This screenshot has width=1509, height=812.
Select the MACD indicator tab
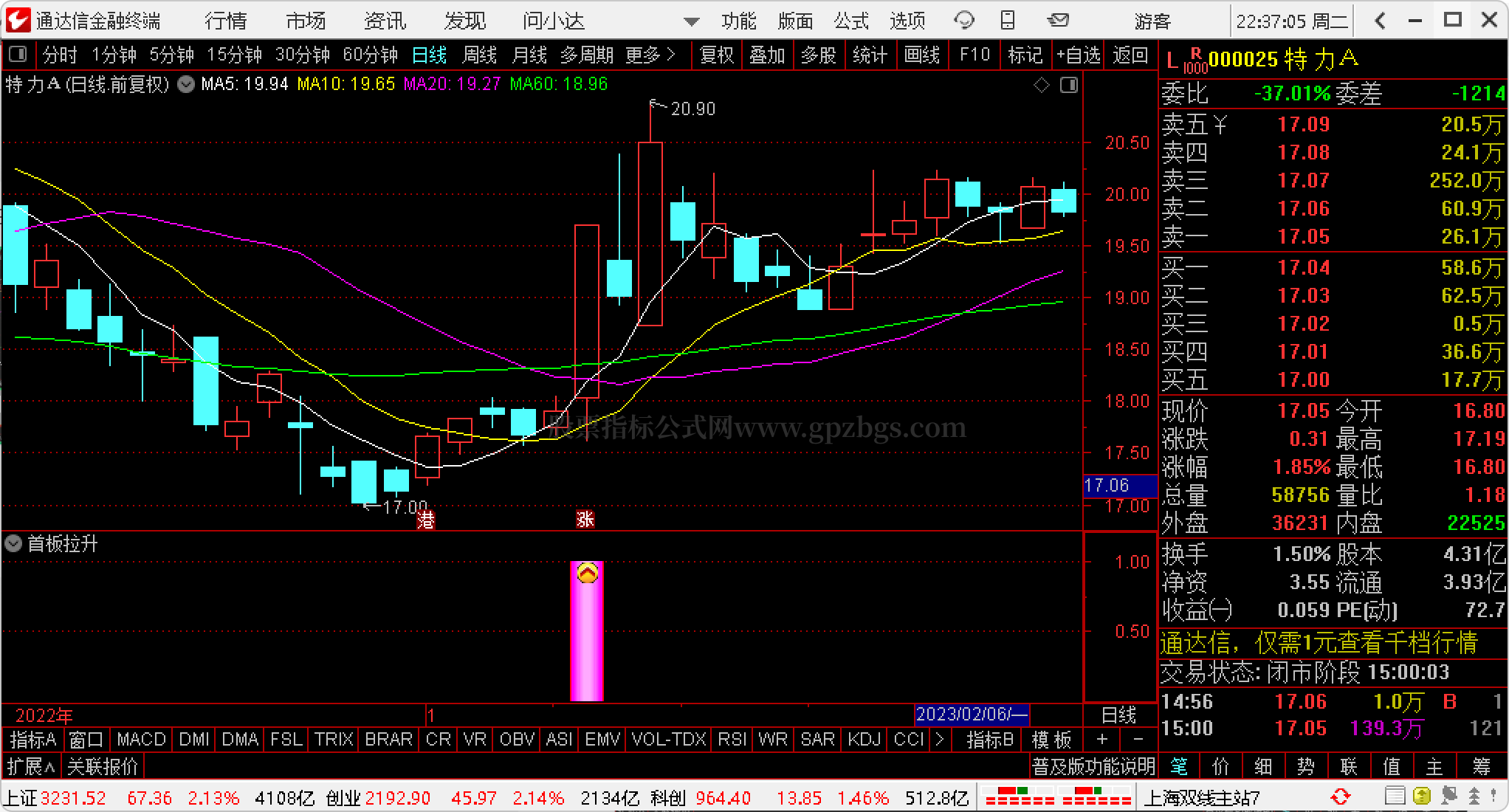[x=141, y=739]
